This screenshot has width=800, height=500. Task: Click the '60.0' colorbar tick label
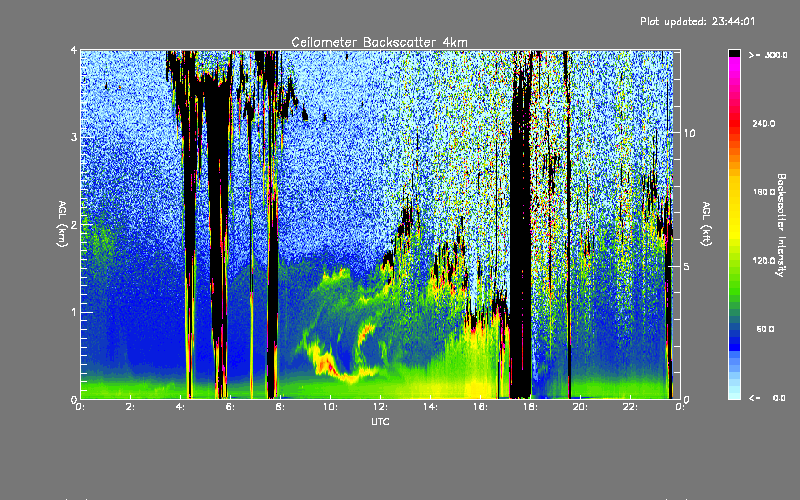coord(765,329)
